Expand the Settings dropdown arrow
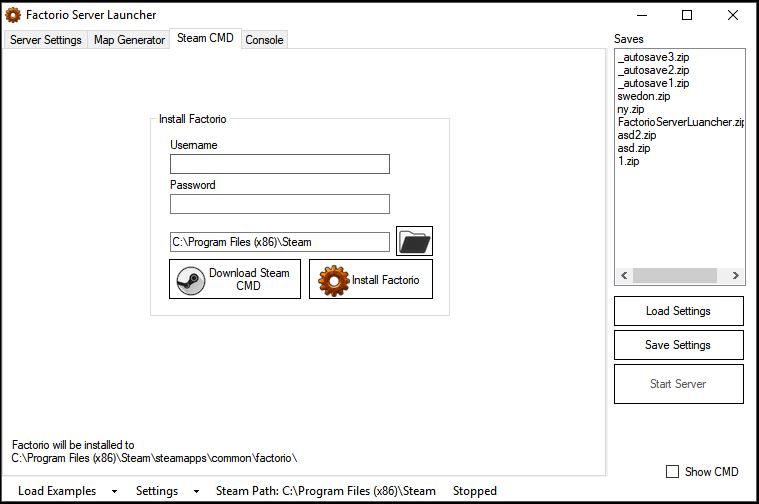759x504 pixels. pos(196,491)
